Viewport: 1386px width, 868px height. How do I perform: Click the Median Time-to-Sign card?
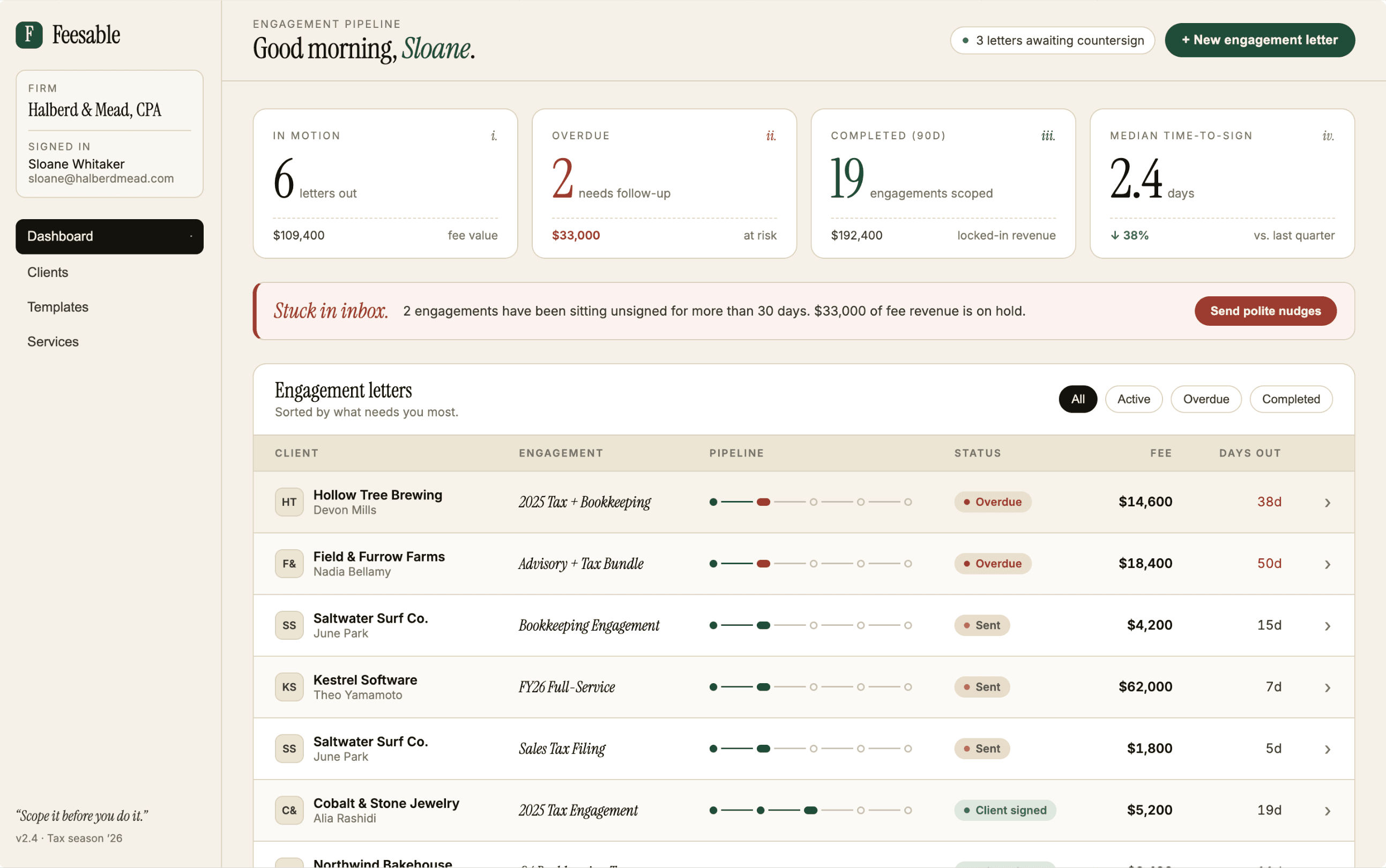coord(1223,184)
